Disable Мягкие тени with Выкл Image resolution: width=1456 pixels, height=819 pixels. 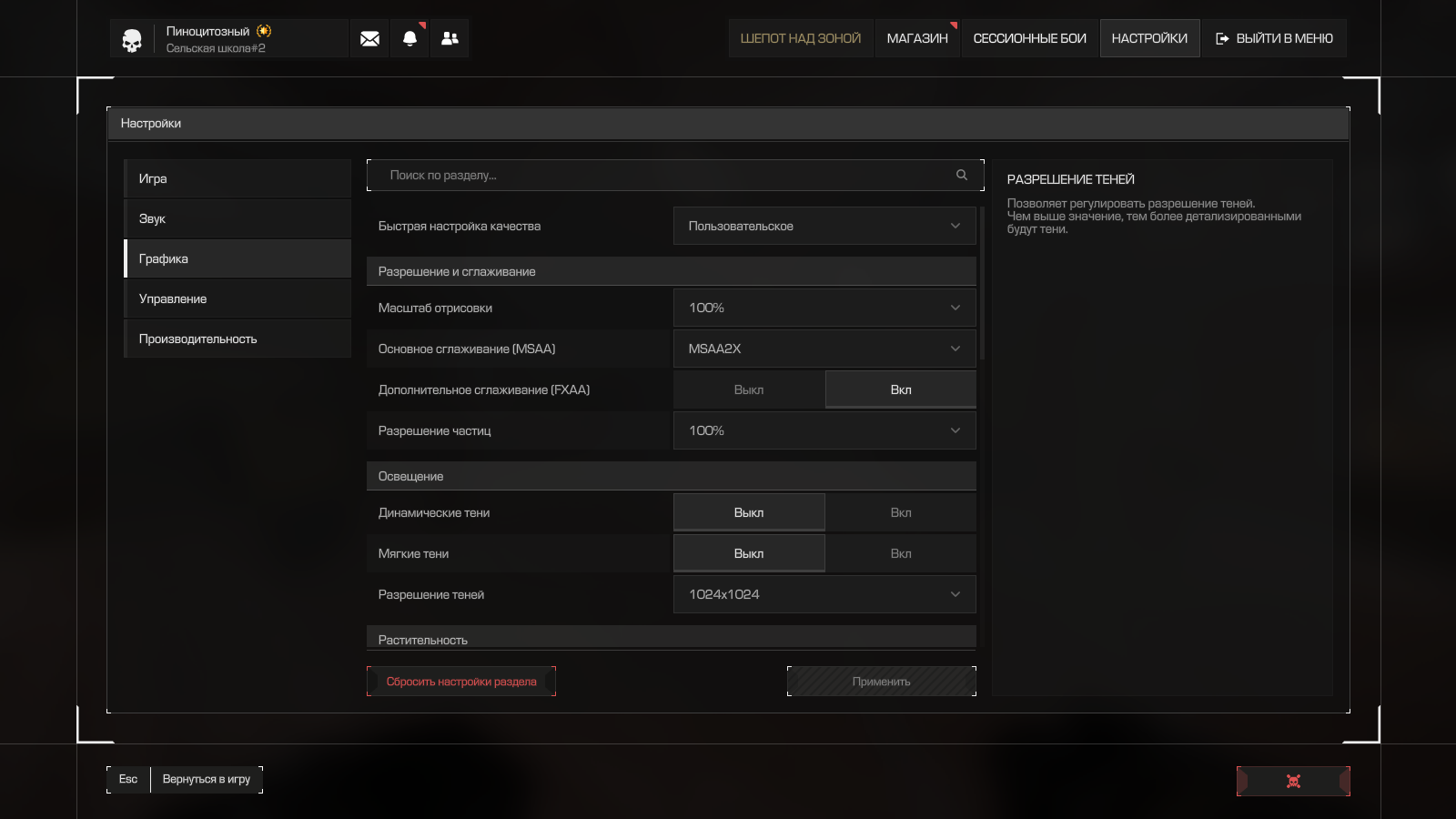coord(749,553)
